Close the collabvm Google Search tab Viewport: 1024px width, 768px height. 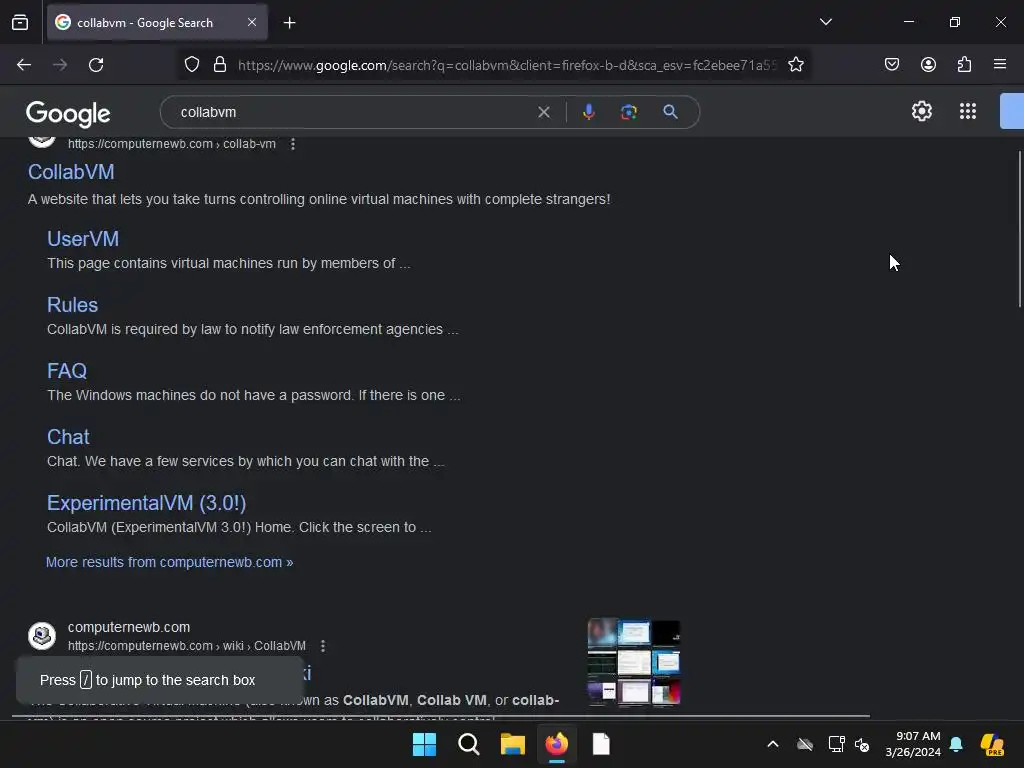tap(251, 22)
